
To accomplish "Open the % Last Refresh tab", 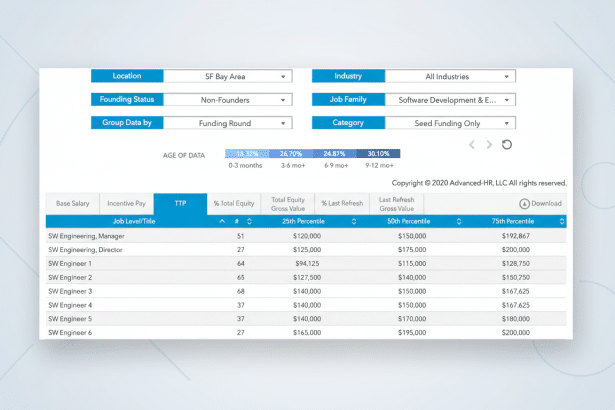I will (x=342, y=204).
